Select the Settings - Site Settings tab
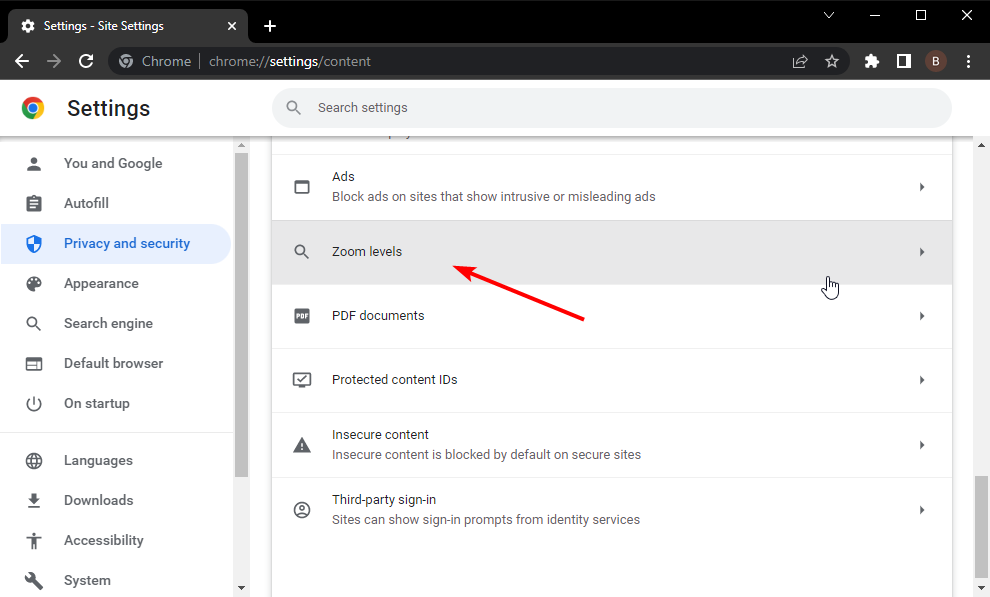 click(128, 26)
